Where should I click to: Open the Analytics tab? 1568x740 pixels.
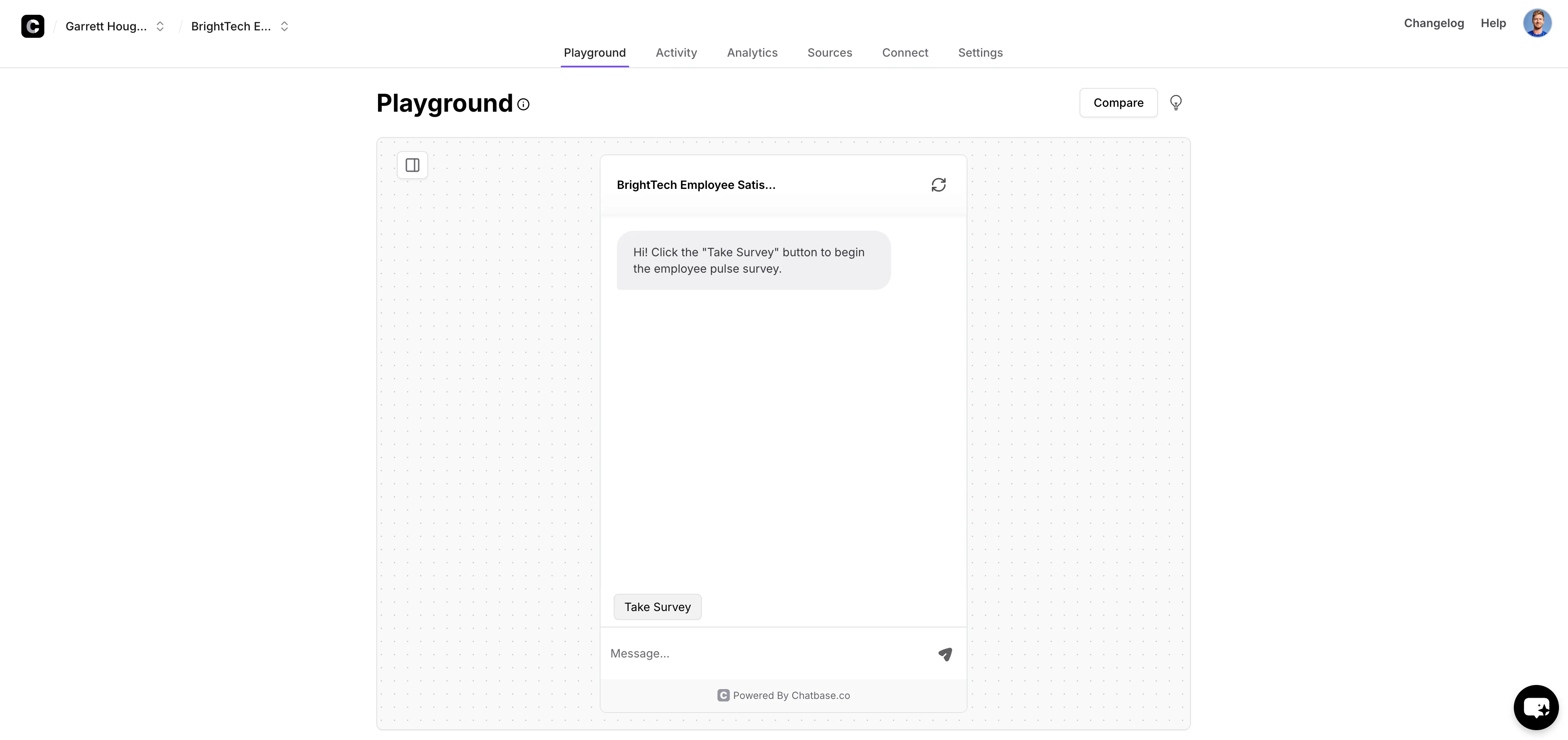click(752, 53)
